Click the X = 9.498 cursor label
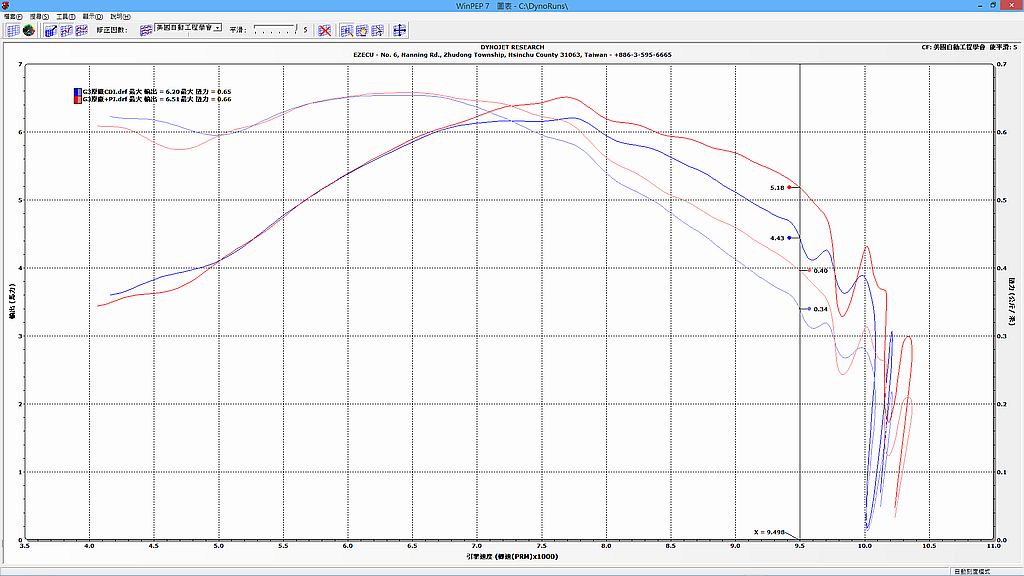Image resolution: width=1024 pixels, height=576 pixels. pyautogui.click(x=770, y=532)
